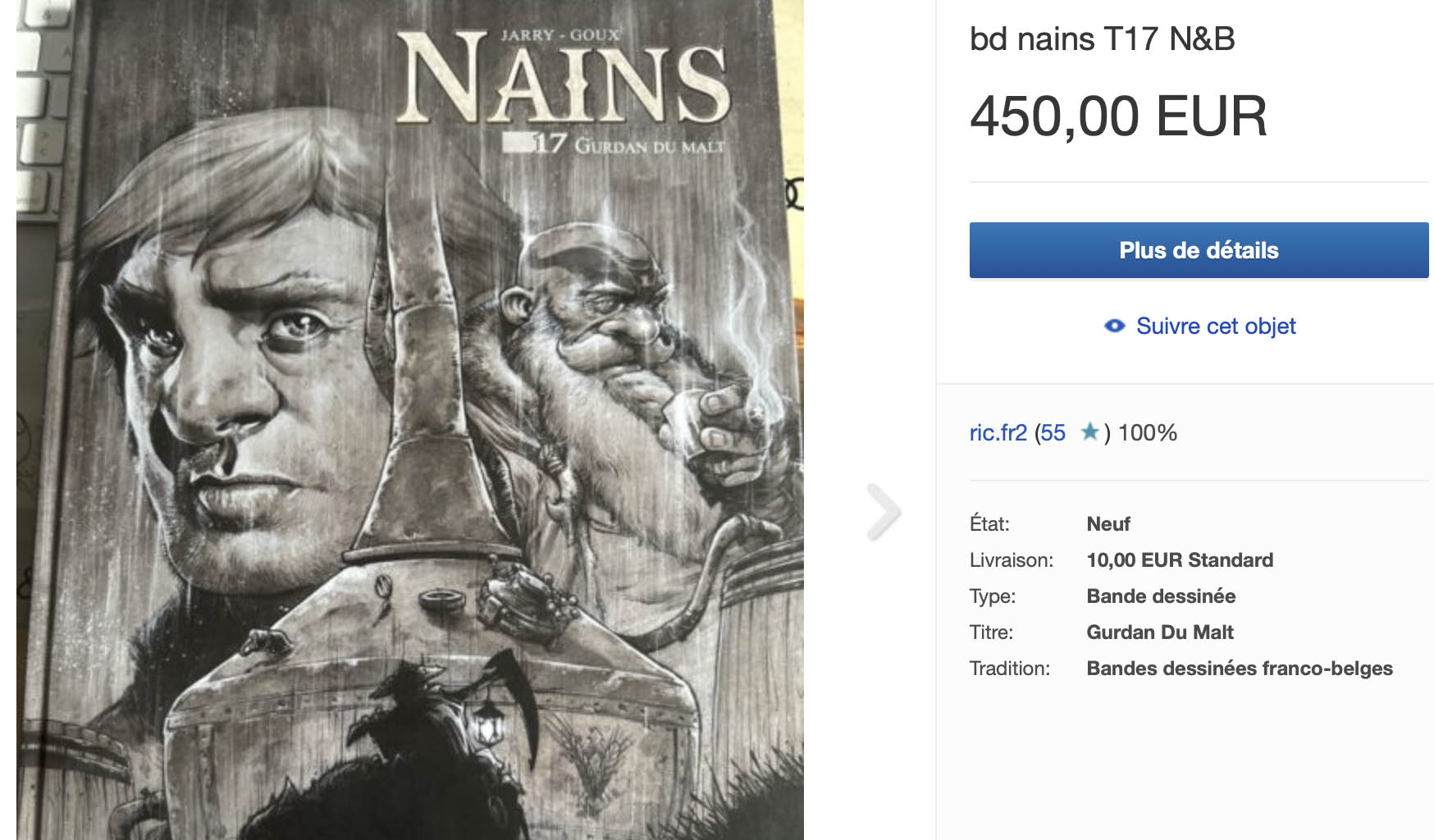
Task: Click the listing title bd nains T17 N&B
Action: [x=1102, y=39]
